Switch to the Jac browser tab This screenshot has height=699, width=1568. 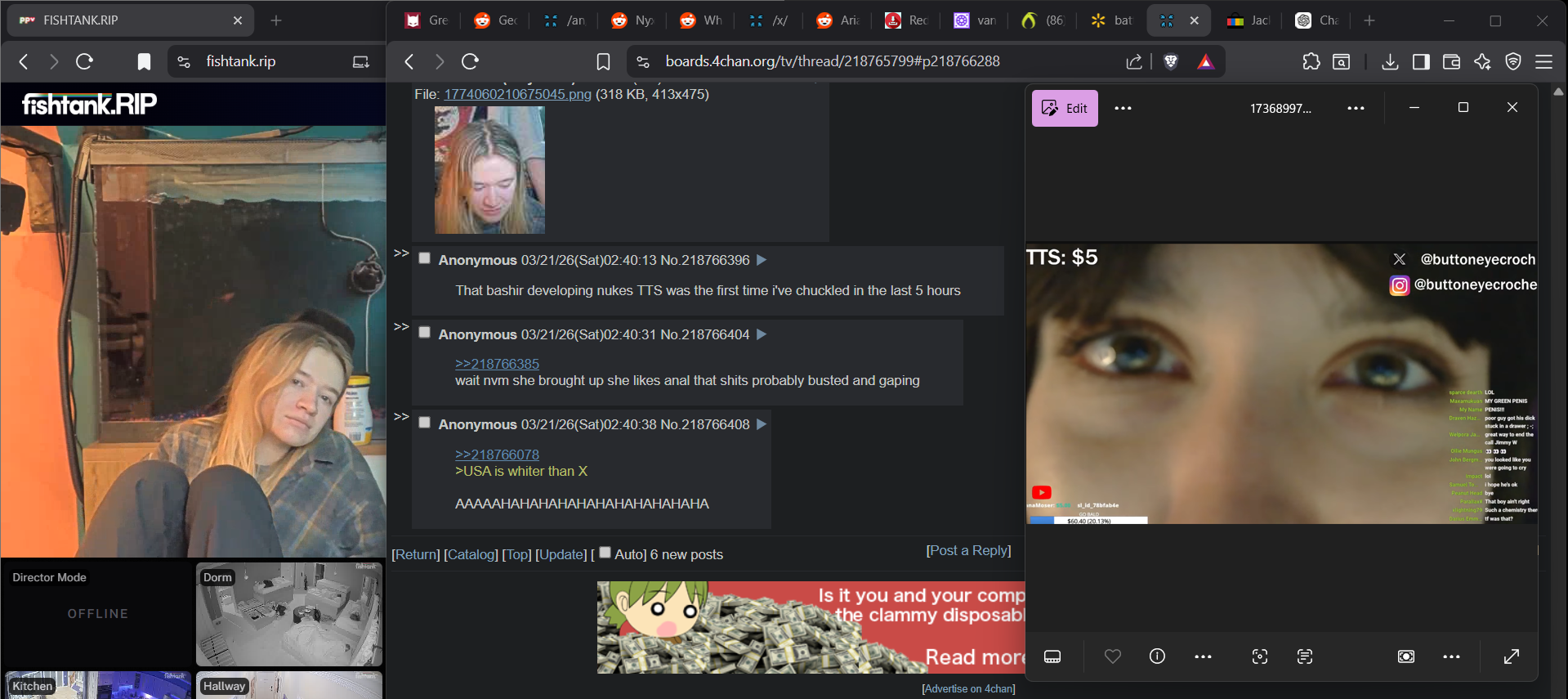tap(1249, 20)
